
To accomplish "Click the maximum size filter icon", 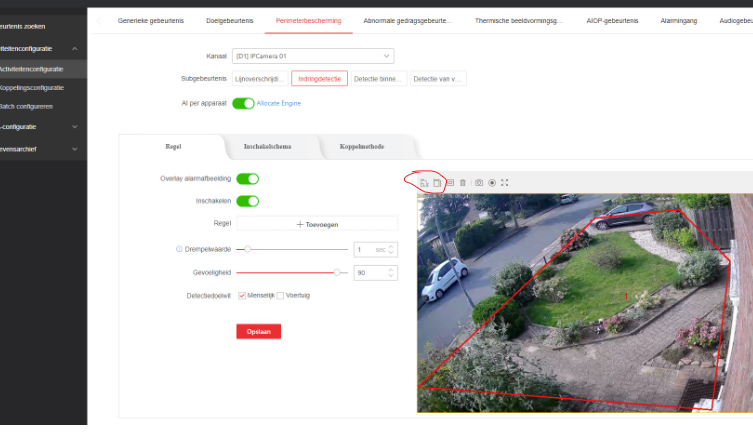I will point(437,183).
